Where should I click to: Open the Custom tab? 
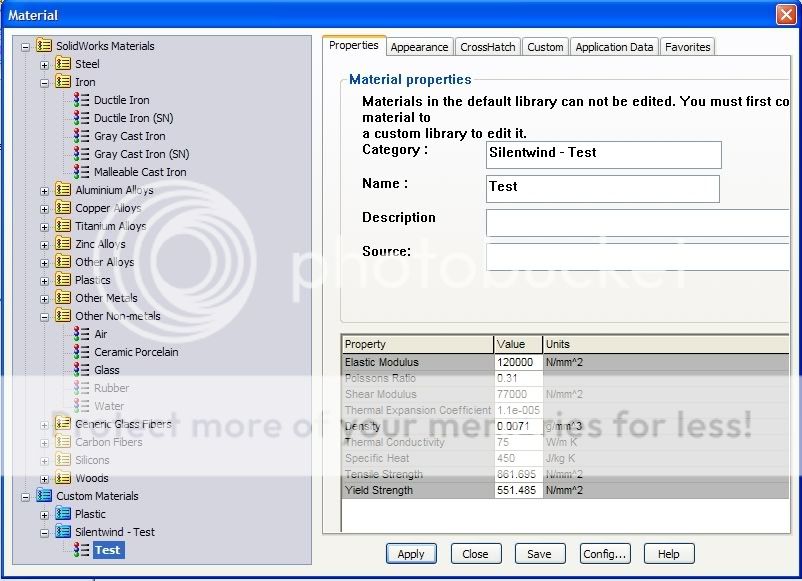545,47
